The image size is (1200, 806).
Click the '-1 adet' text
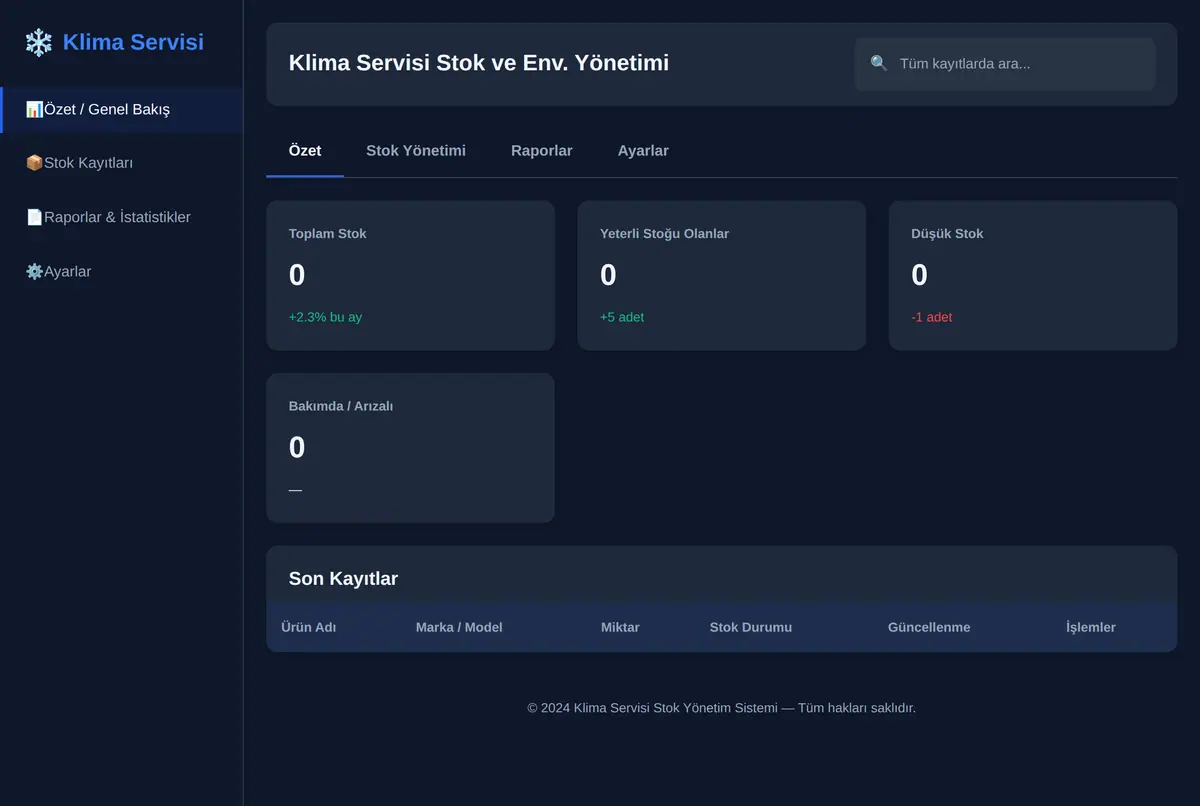click(x=932, y=317)
